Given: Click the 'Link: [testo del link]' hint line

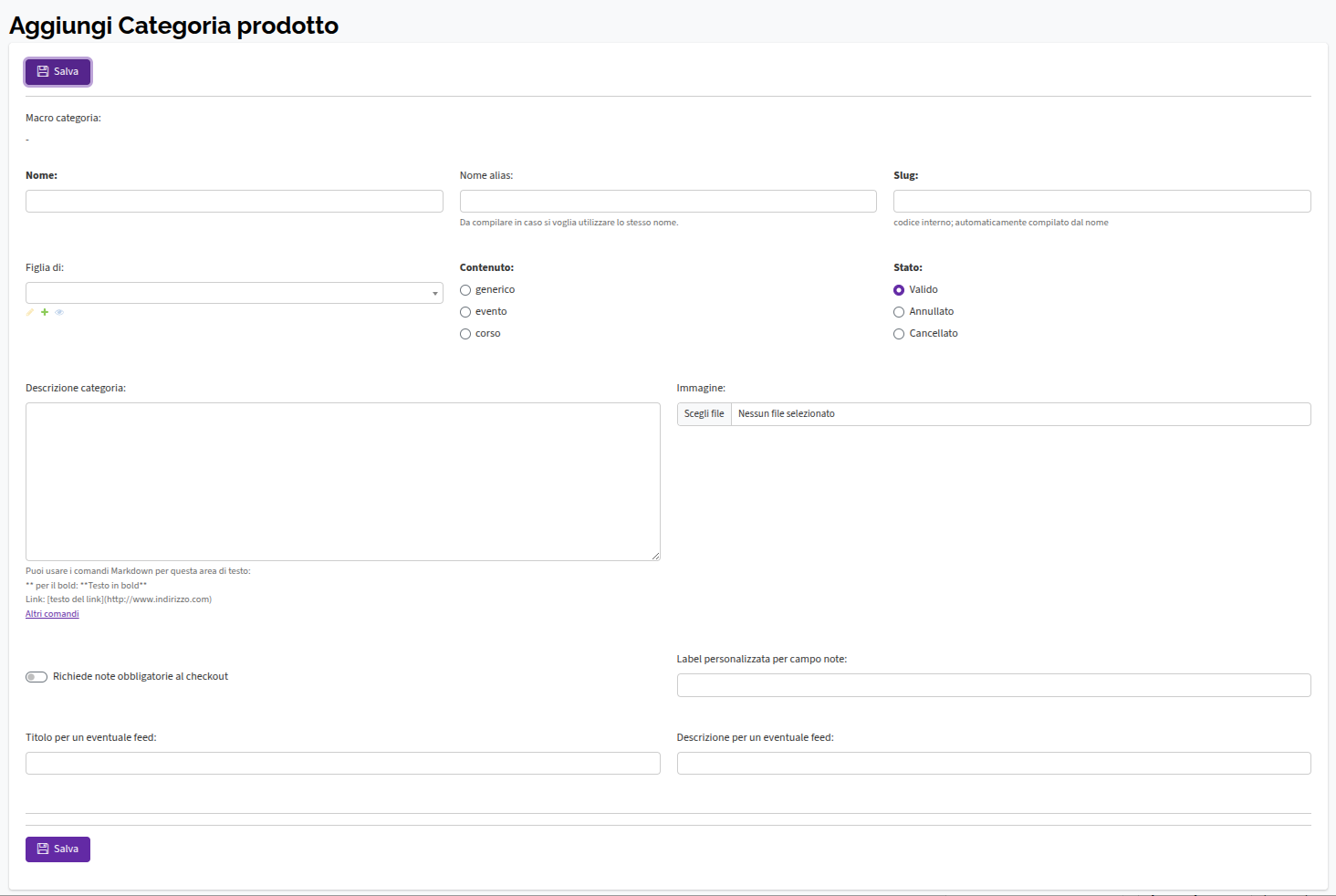Looking at the screenshot, I should coord(119,599).
